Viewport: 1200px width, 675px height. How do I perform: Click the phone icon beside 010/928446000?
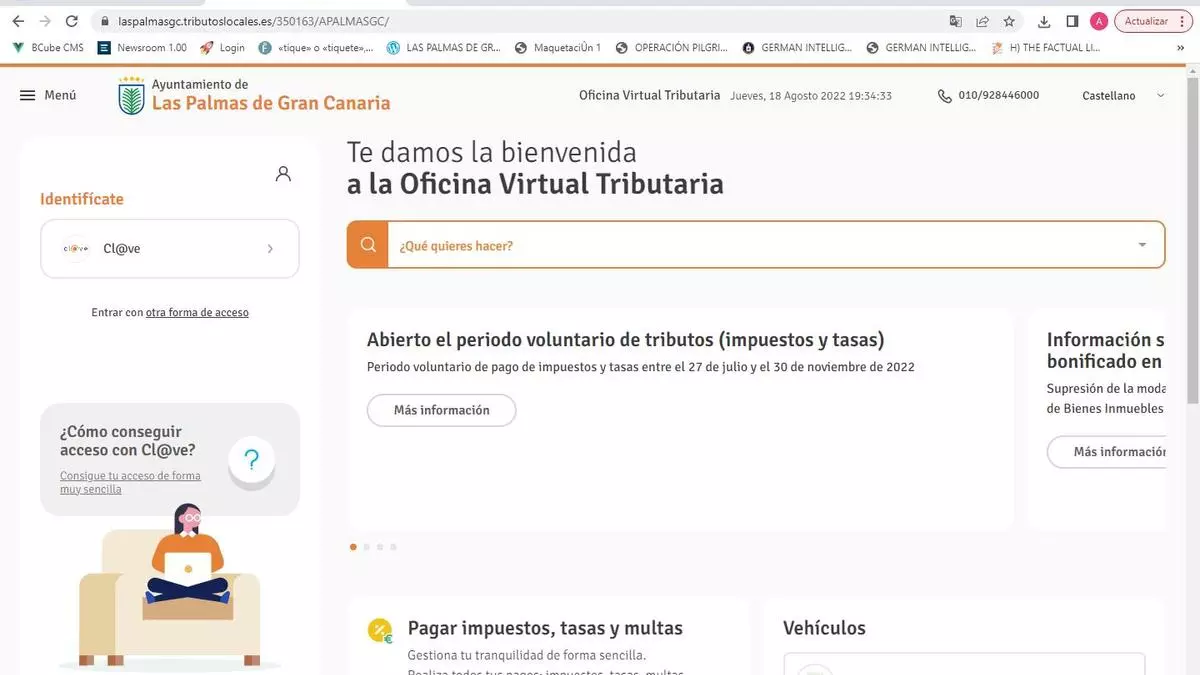944,96
